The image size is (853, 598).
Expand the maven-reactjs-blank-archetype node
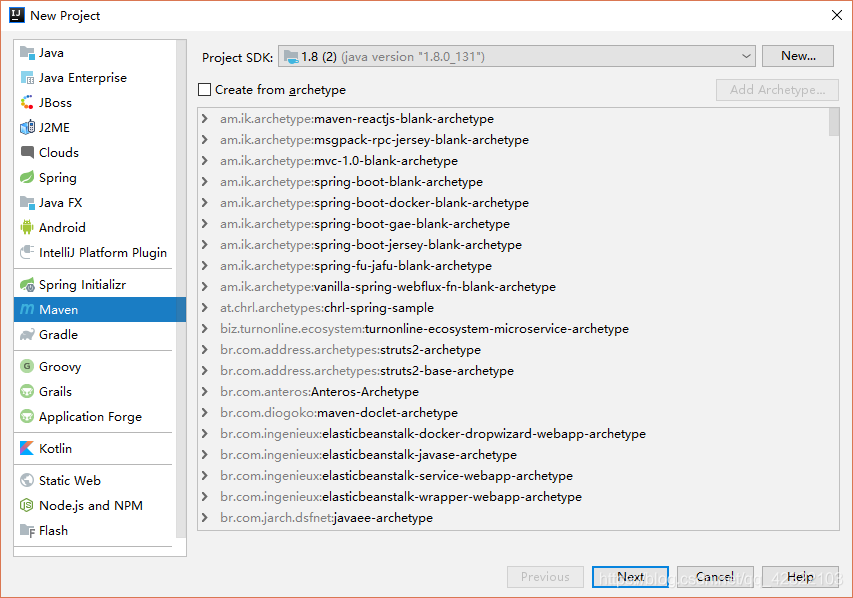click(205, 119)
